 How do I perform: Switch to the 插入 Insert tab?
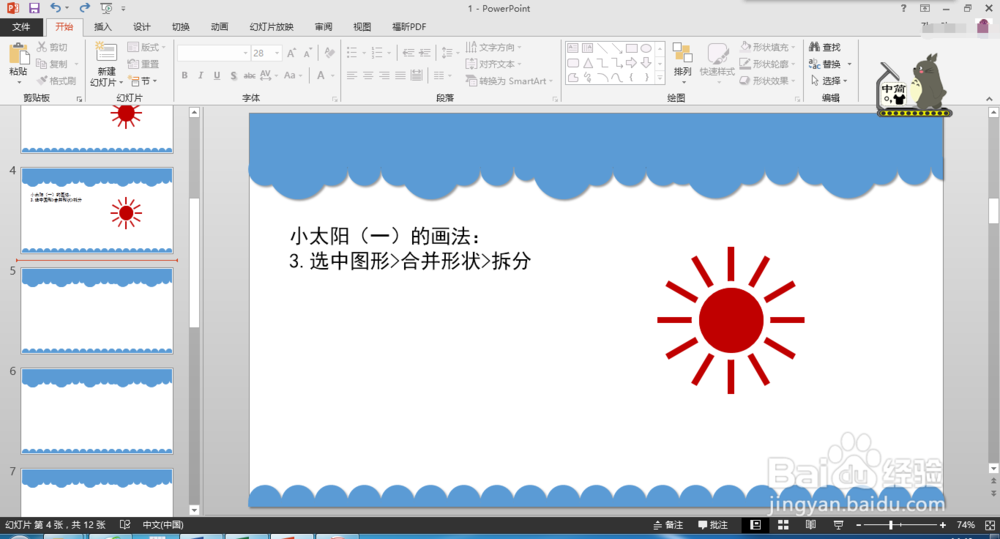click(103, 27)
